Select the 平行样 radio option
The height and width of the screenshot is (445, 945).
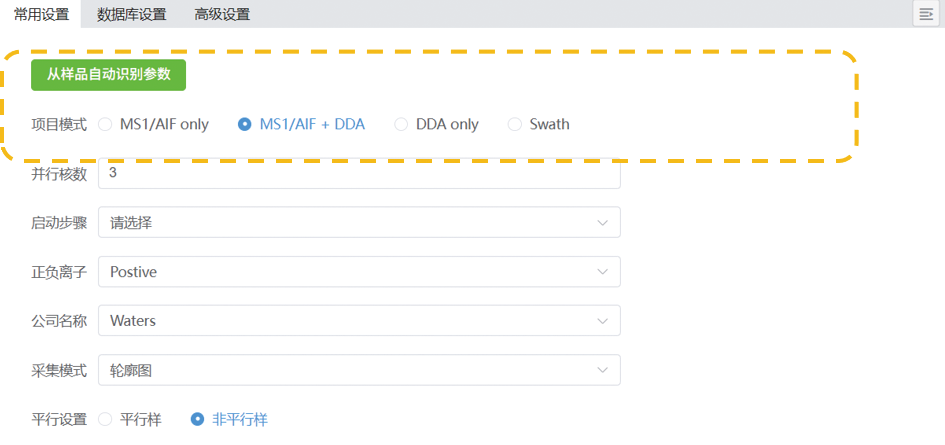(x=106, y=419)
